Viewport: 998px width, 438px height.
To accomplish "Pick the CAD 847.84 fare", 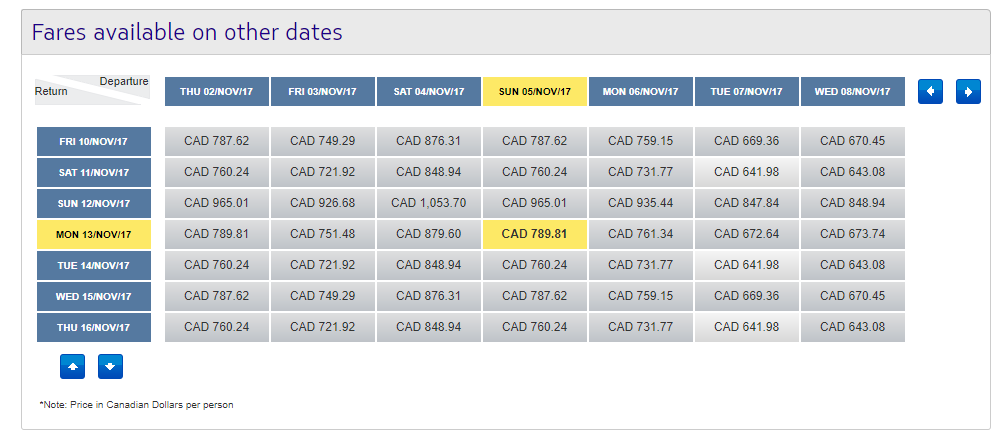I will tap(747, 204).
